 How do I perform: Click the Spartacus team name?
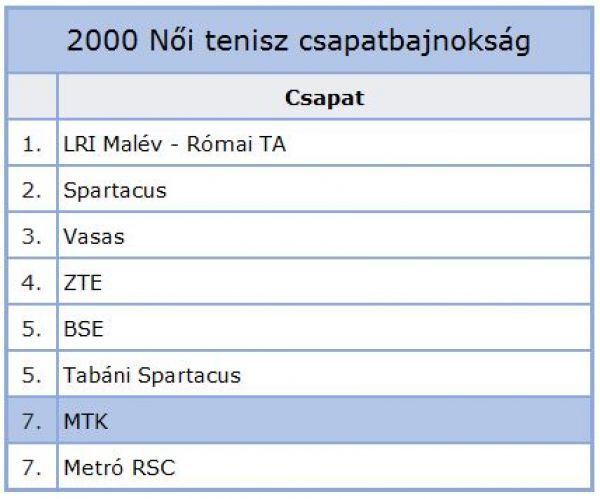pos(115,190)
